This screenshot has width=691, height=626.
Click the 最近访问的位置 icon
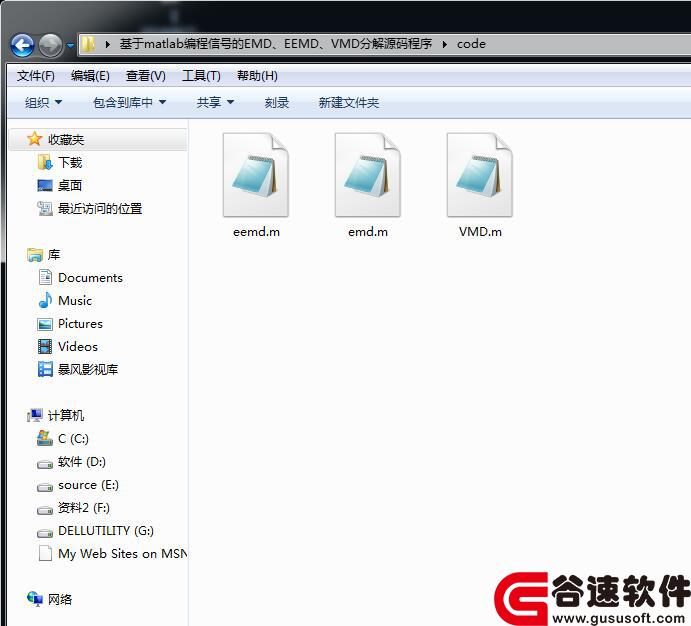(x=45, y=208)
